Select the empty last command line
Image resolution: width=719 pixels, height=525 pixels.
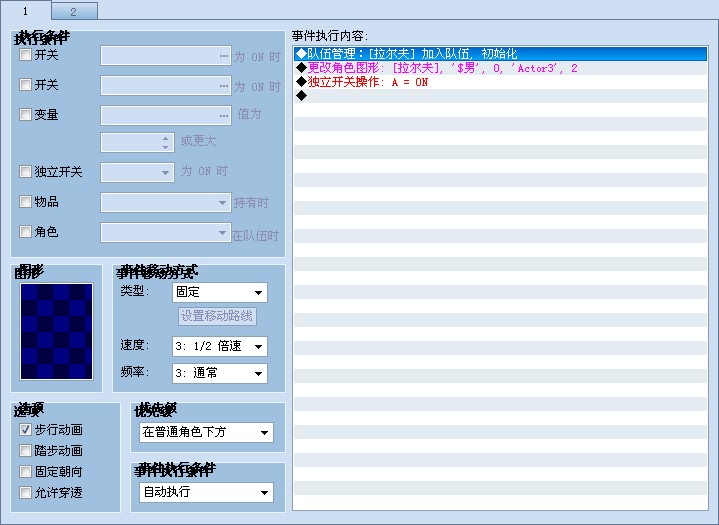[x=500, y=96]
